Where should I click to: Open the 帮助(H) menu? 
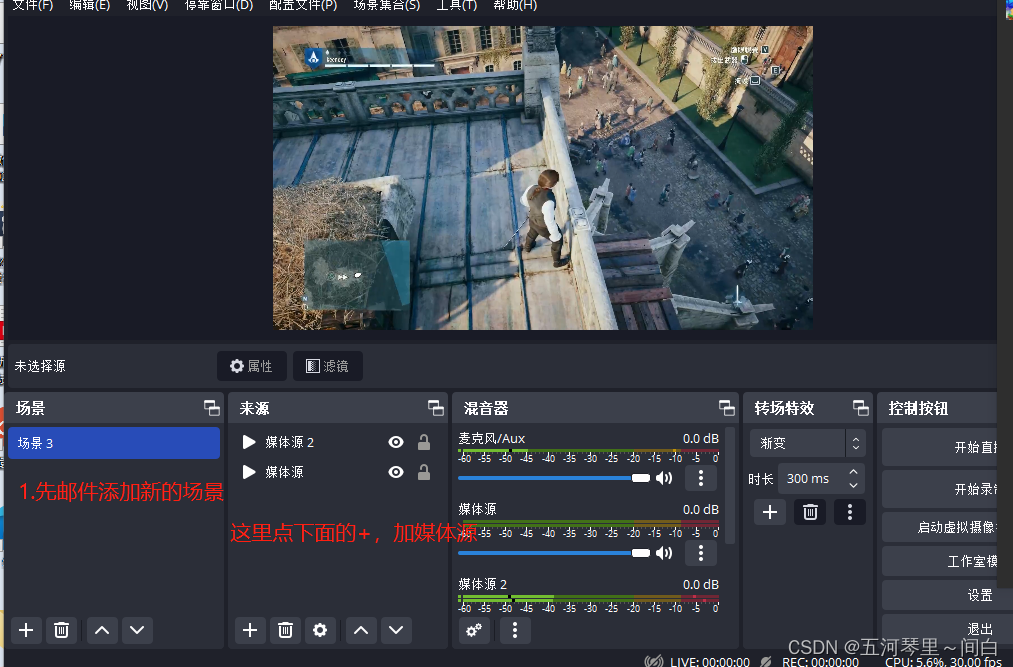[x=515, y=5]
